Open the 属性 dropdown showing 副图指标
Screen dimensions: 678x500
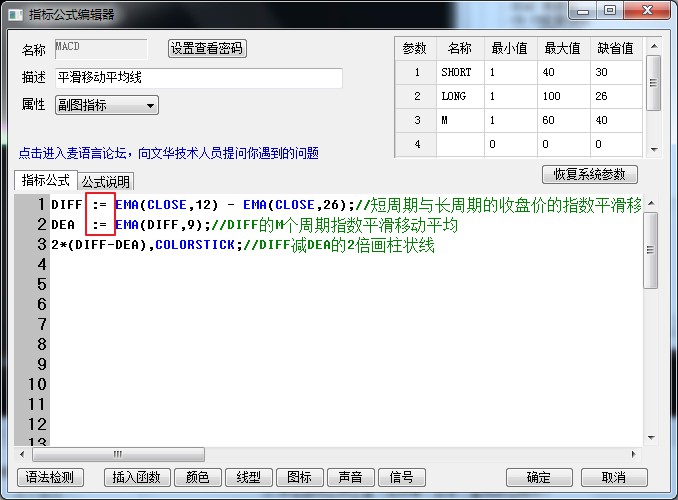click(107, 105)
